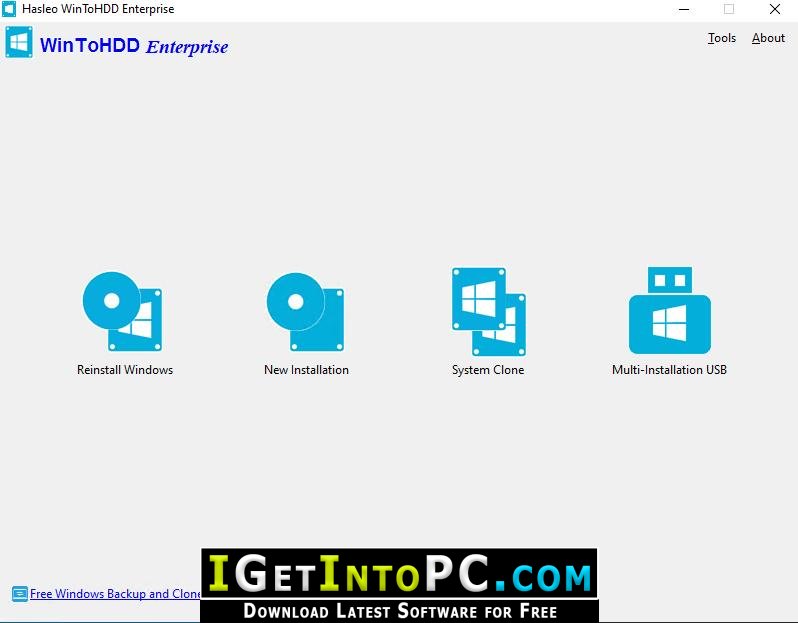Click the Reinstall Windows disc icon
The height and width of the screenshot is (623, 798).
point(123,312)
